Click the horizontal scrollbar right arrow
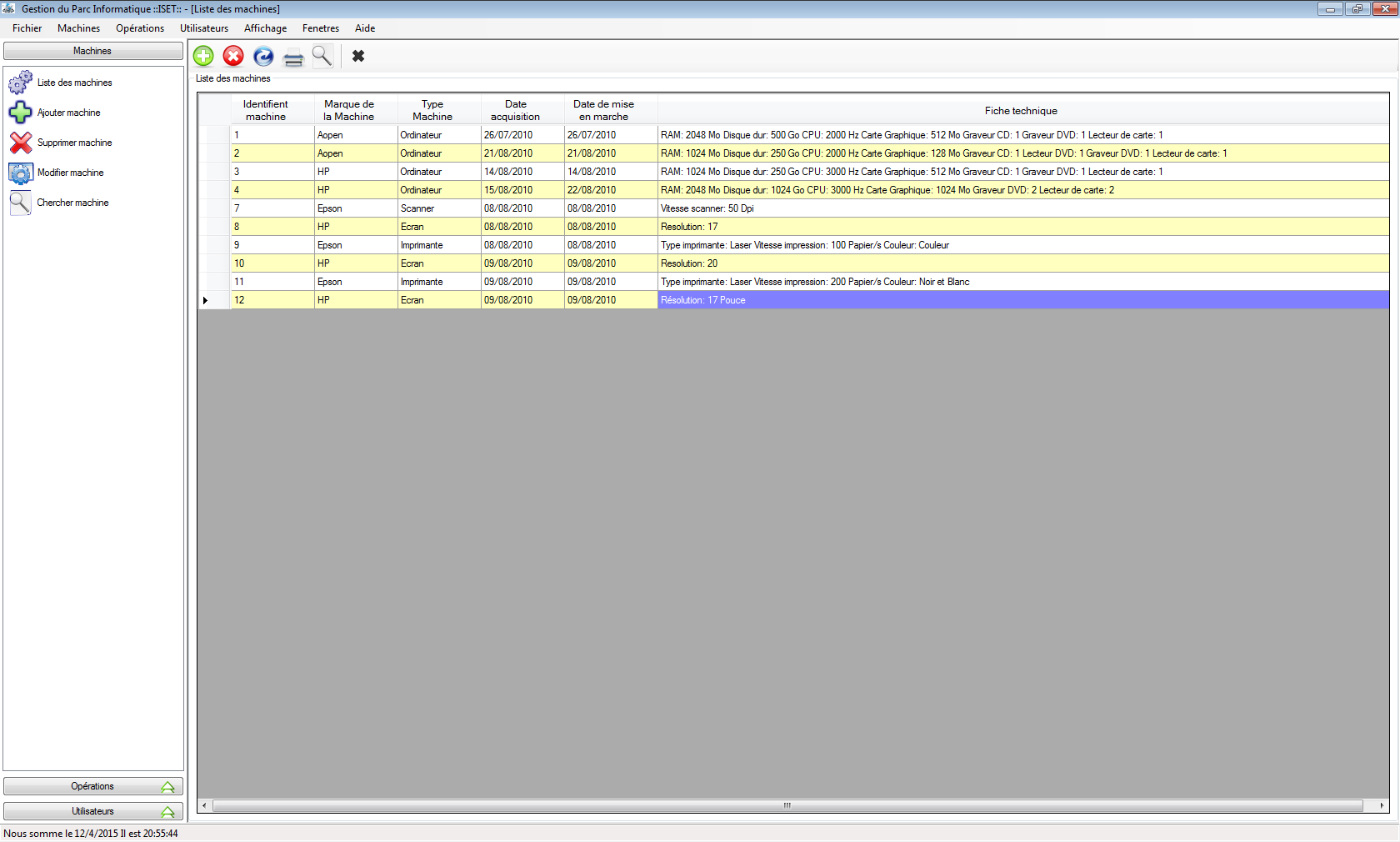This screenshot has width=1400, height=842. (x=1382, y=805)
